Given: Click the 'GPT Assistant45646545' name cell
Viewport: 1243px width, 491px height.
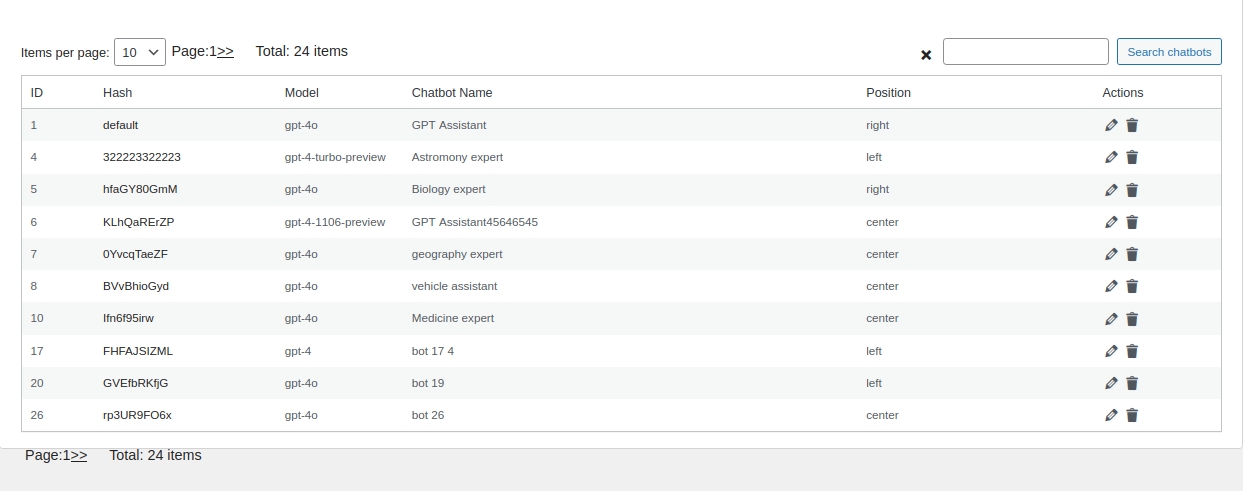Looking at the screenshot, I should (475, 222).
